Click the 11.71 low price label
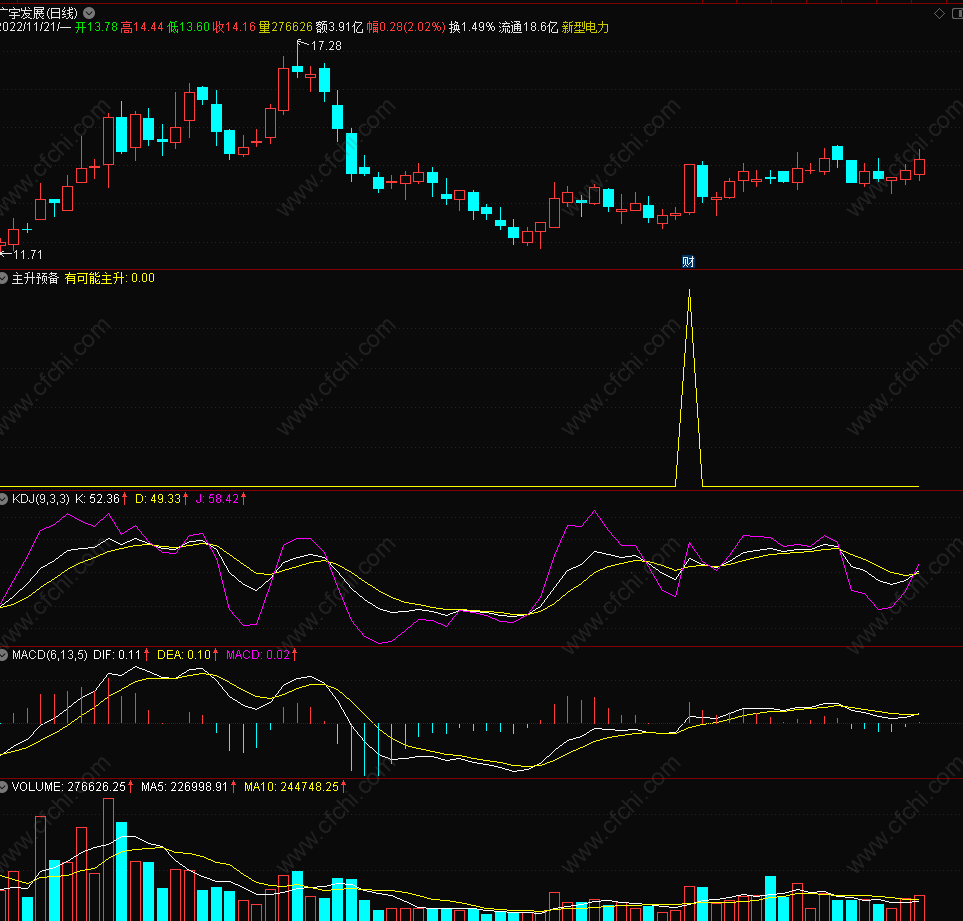 point(28,254)
